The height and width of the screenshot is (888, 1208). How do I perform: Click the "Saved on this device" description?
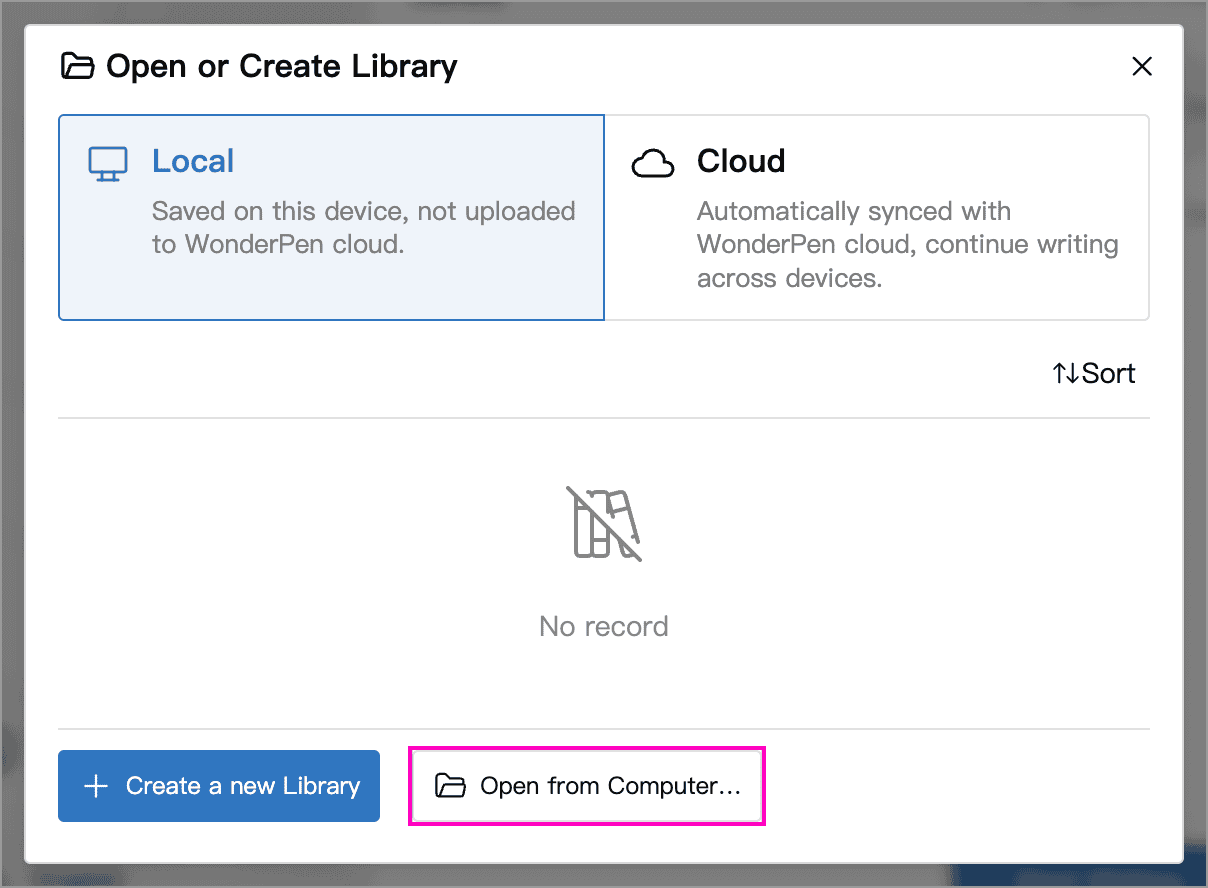364,228
